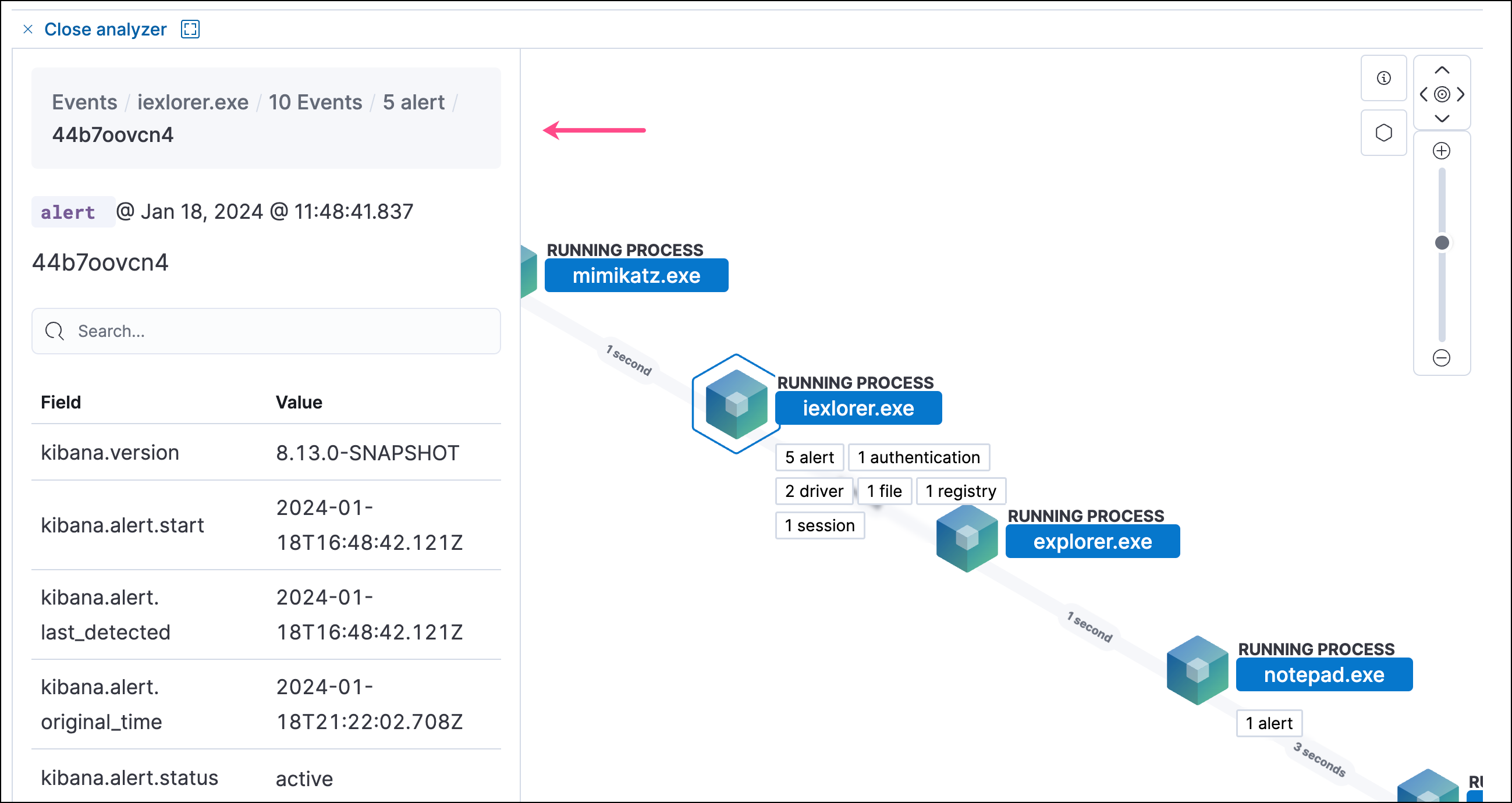Viewport: 1512px width, 803px height.
Task: Click the X icon beside Close analyzer
Action: [x=27, y=29]
